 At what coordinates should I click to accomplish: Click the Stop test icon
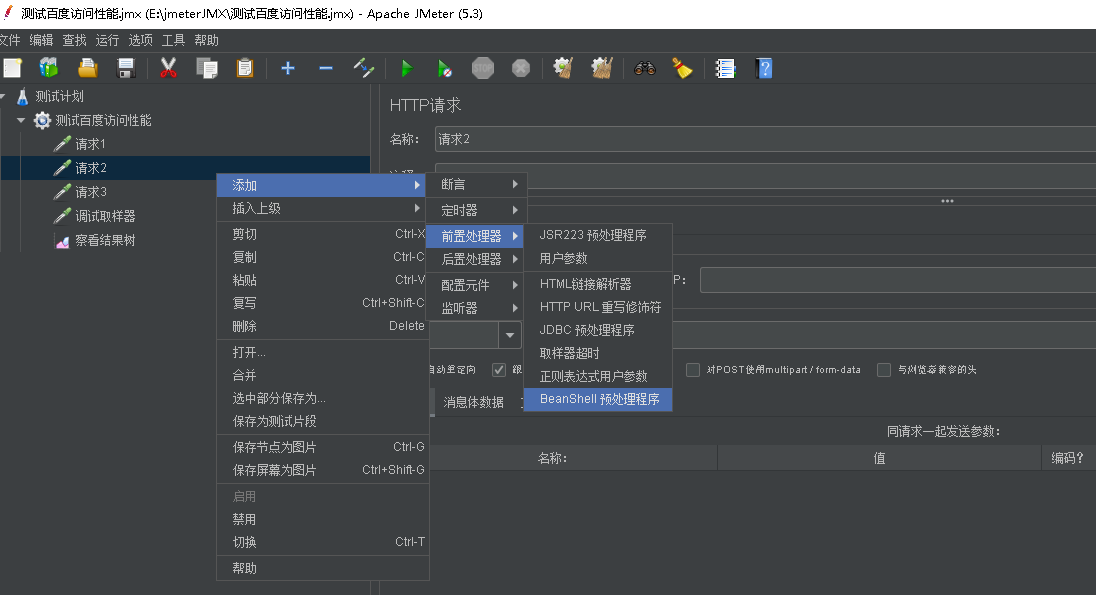tap(483, 68)
